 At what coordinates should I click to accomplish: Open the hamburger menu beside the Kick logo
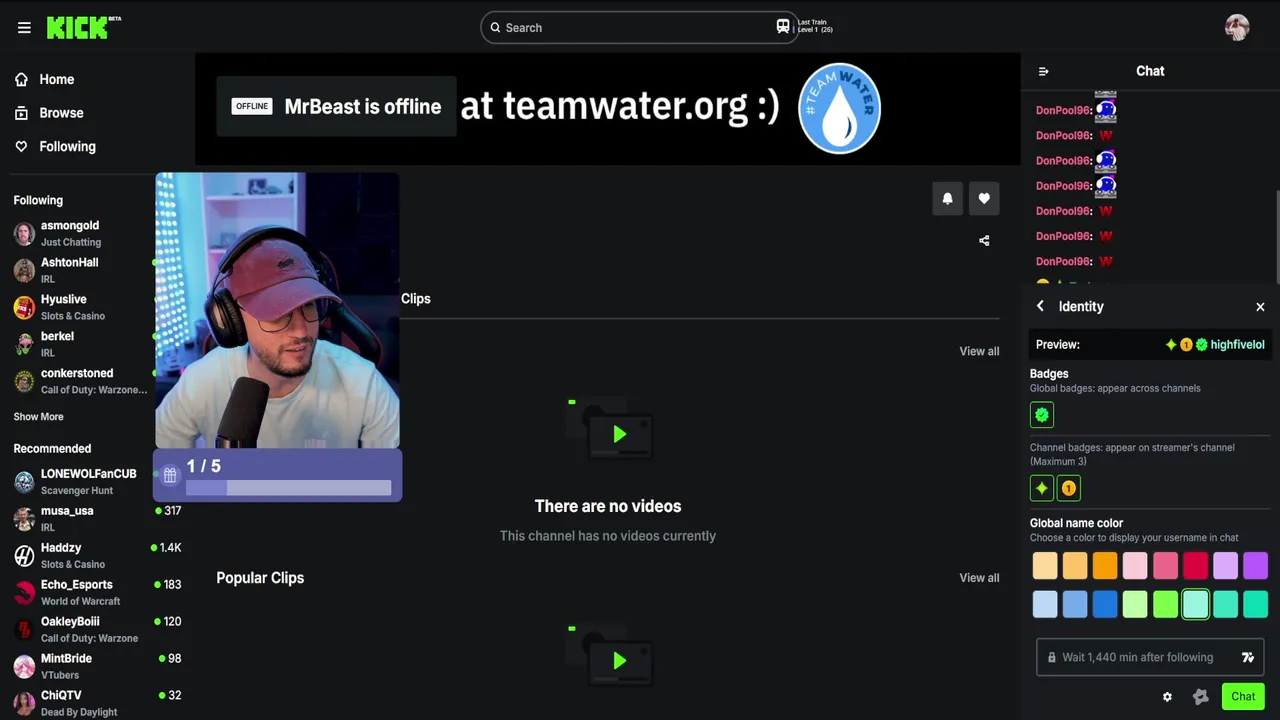coord(24,28)
